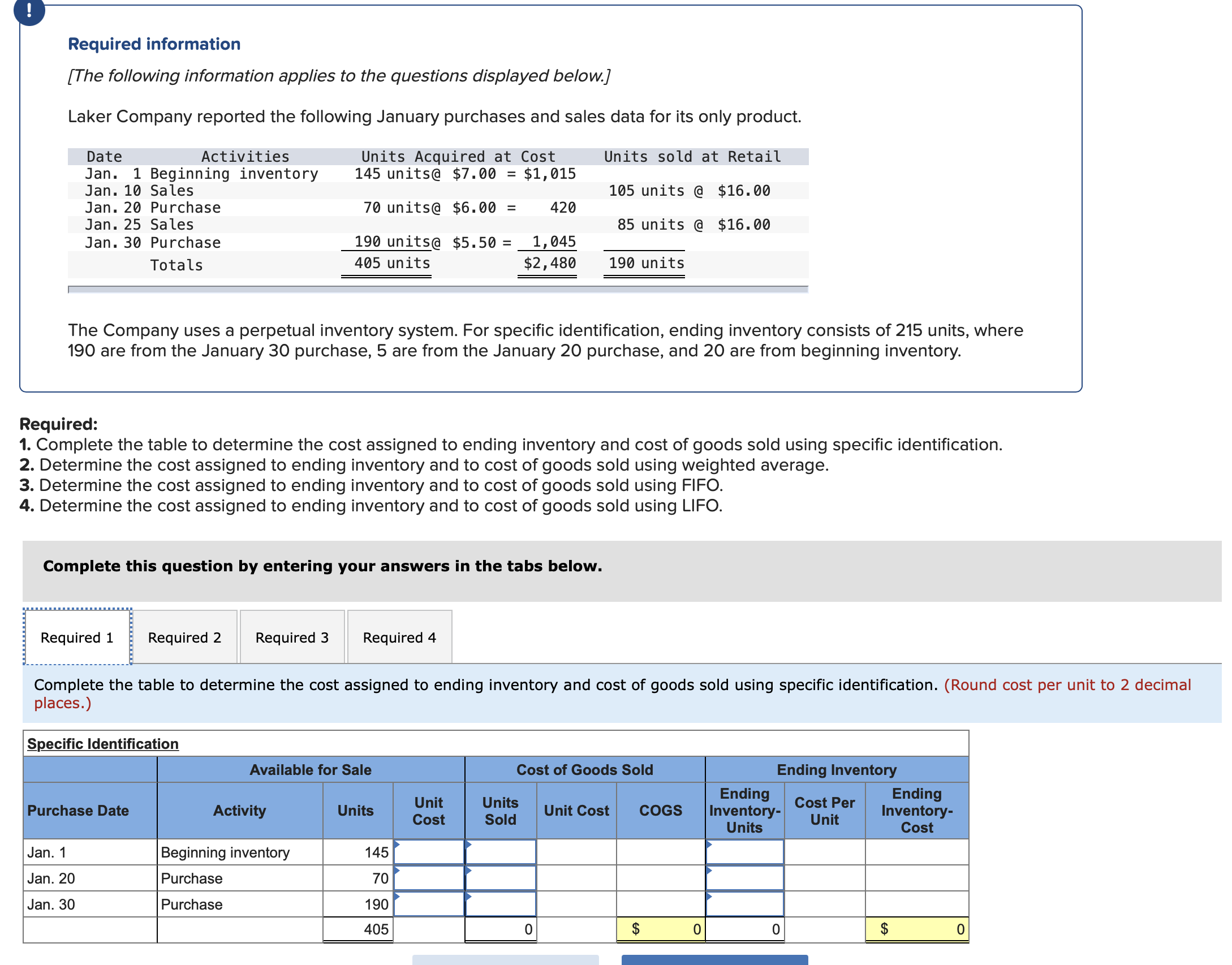Image resolution: width=1232 pixels, height=965 pixels.
Task: Click the yellow COGS total cell
Action: [x=660, y=929]
